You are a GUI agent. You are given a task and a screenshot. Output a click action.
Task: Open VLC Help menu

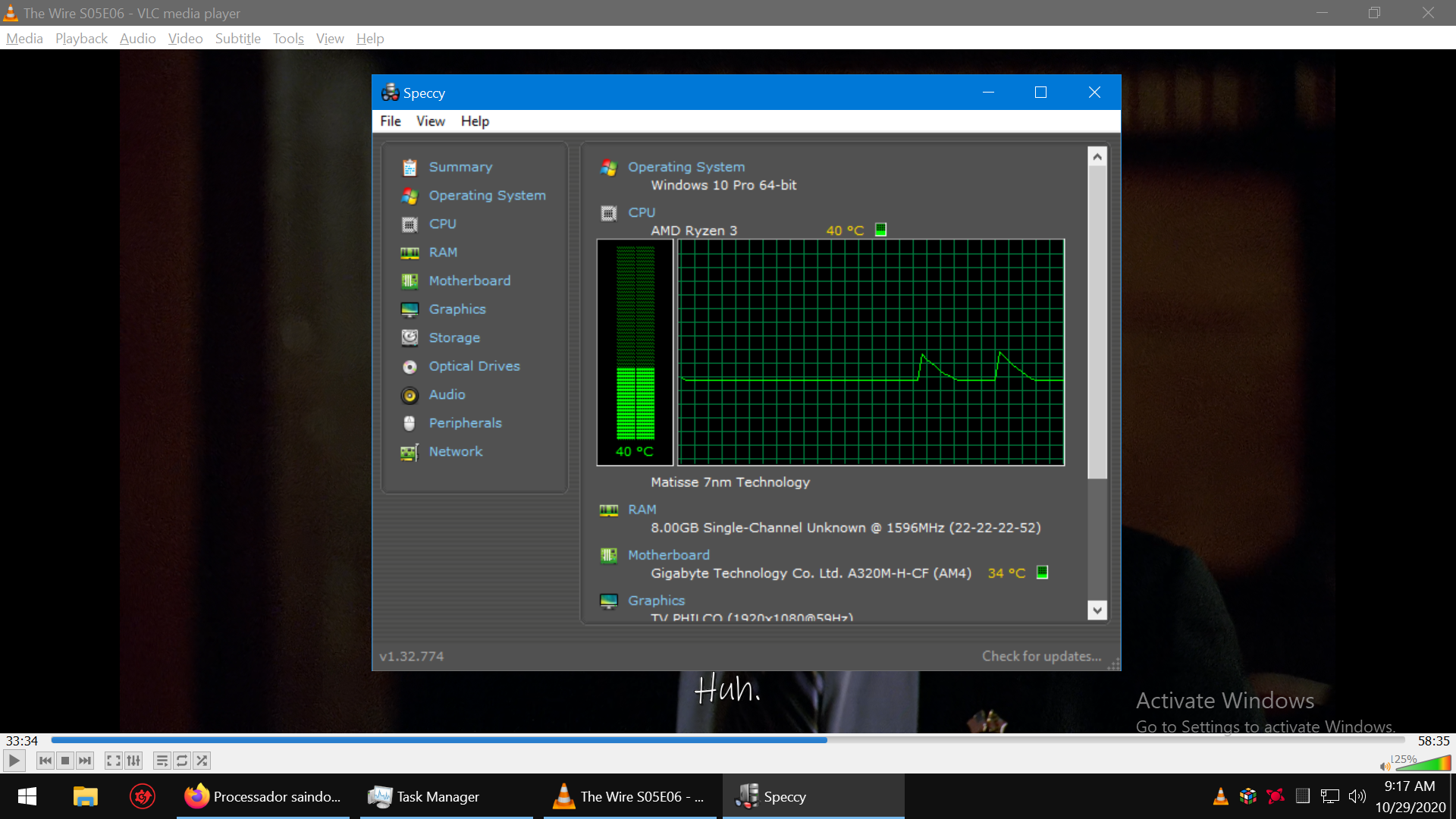[x=370, y=39]
